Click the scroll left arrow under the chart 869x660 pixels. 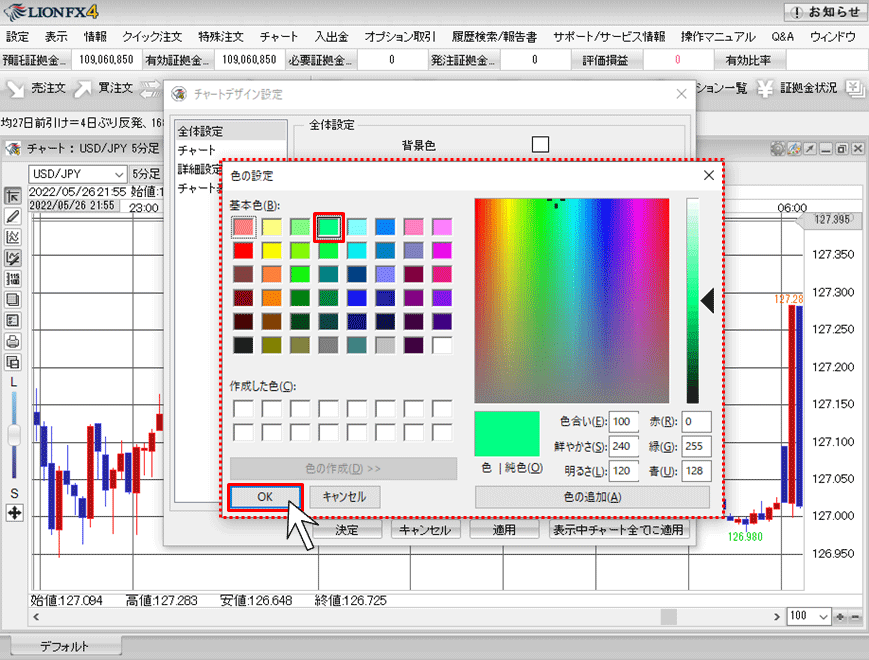click(x=36, y=617)
